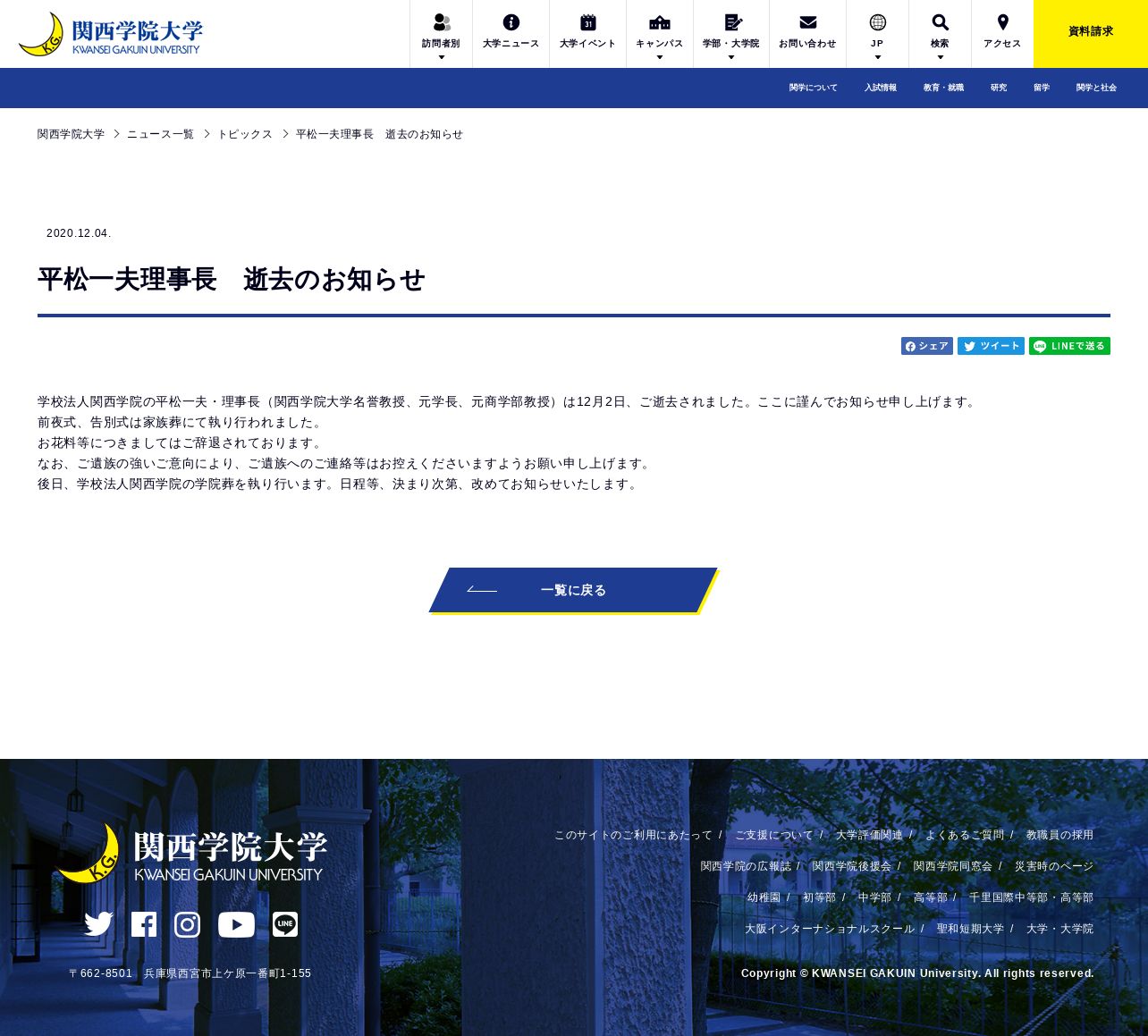Open ご支援について footer link
This screenshot has height=1036, width=1148.
pos(774,835)
